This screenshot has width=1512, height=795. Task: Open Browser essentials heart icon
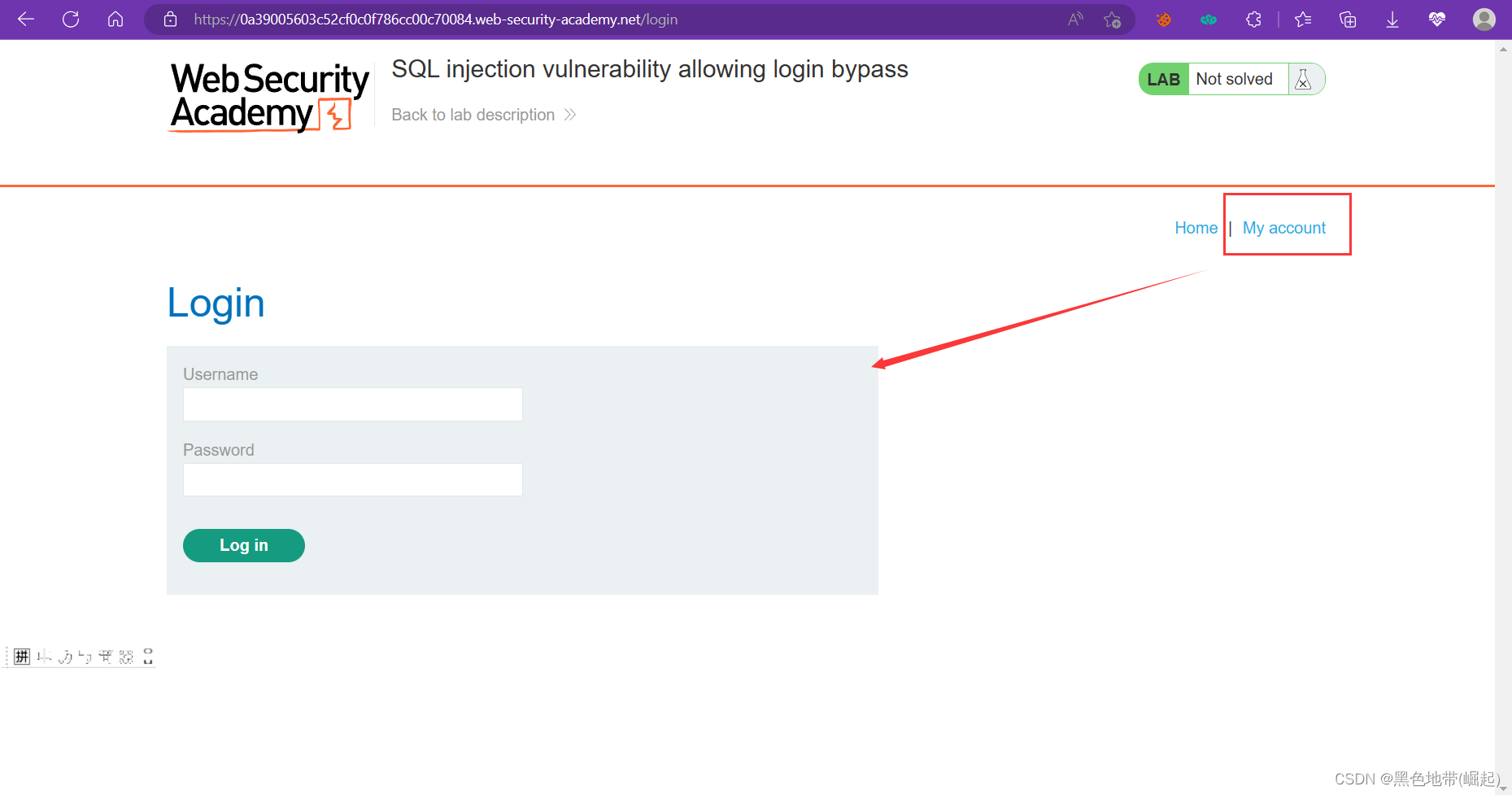pos(1437,20)
